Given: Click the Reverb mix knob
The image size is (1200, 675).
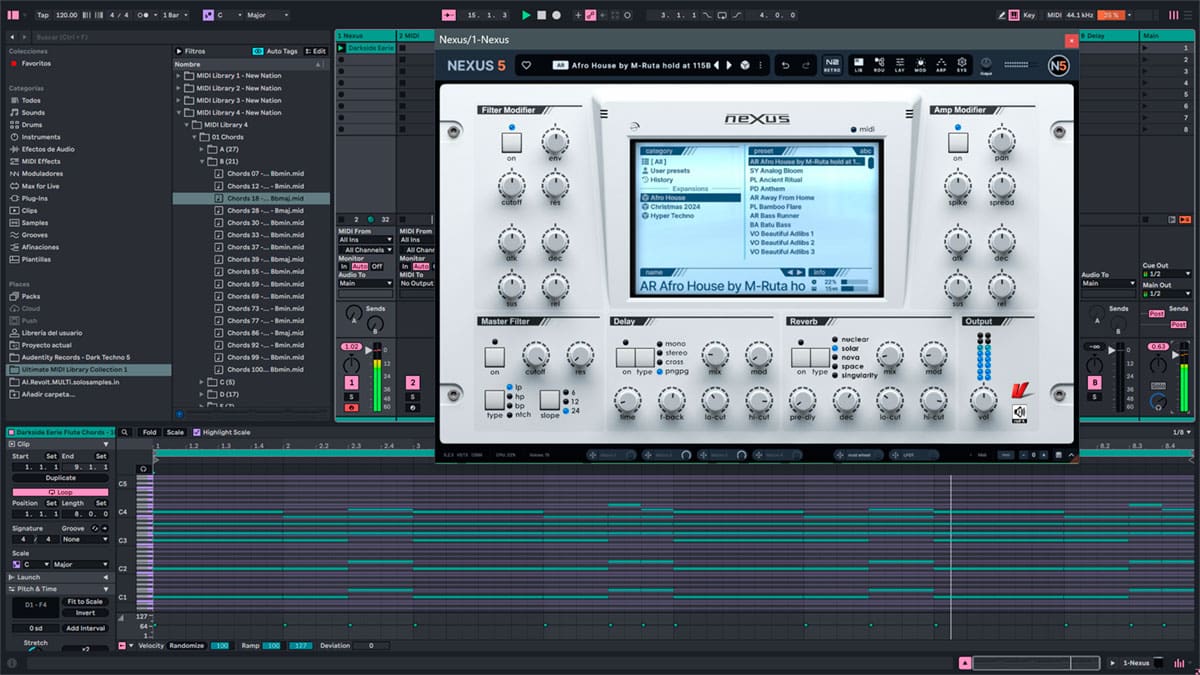Looking at the screenshot, I should (889, 354).
